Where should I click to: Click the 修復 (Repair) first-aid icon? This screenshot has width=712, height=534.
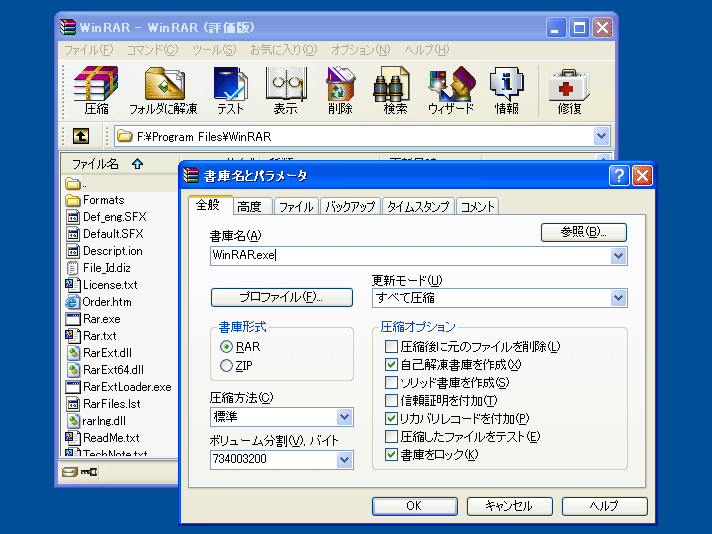pyautogui.click(x=569, y=84)
